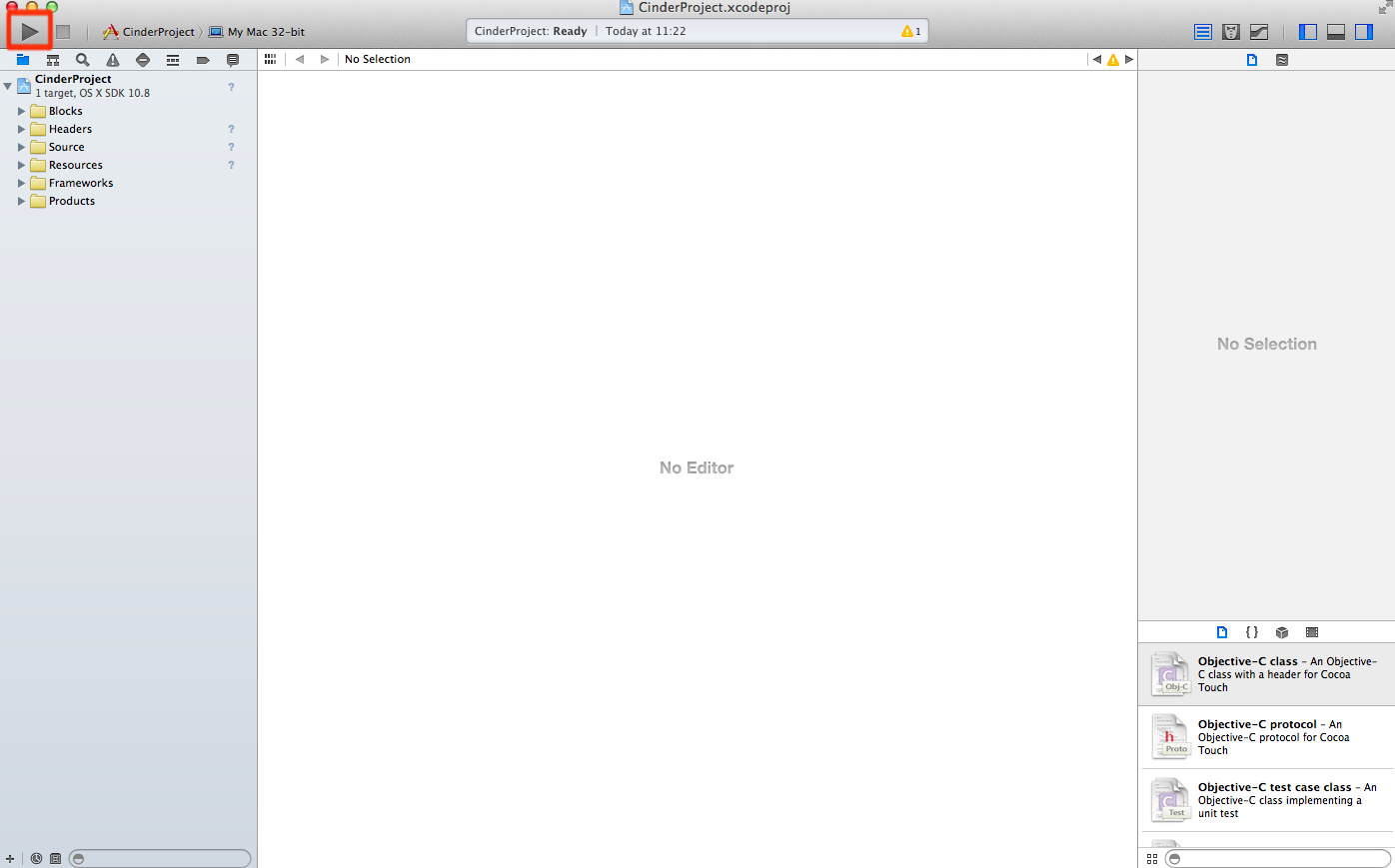The width and height of the screenshot is (1395, 868).
Task: Expand the Resources folder
Action: (21, 165)
